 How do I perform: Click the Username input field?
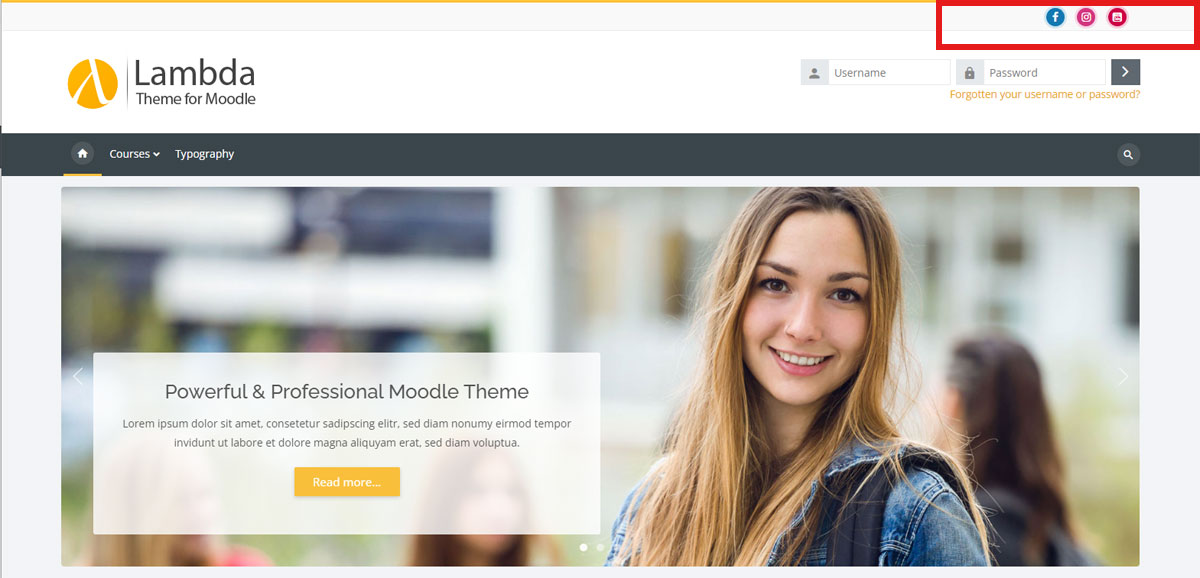coord(889,72)
